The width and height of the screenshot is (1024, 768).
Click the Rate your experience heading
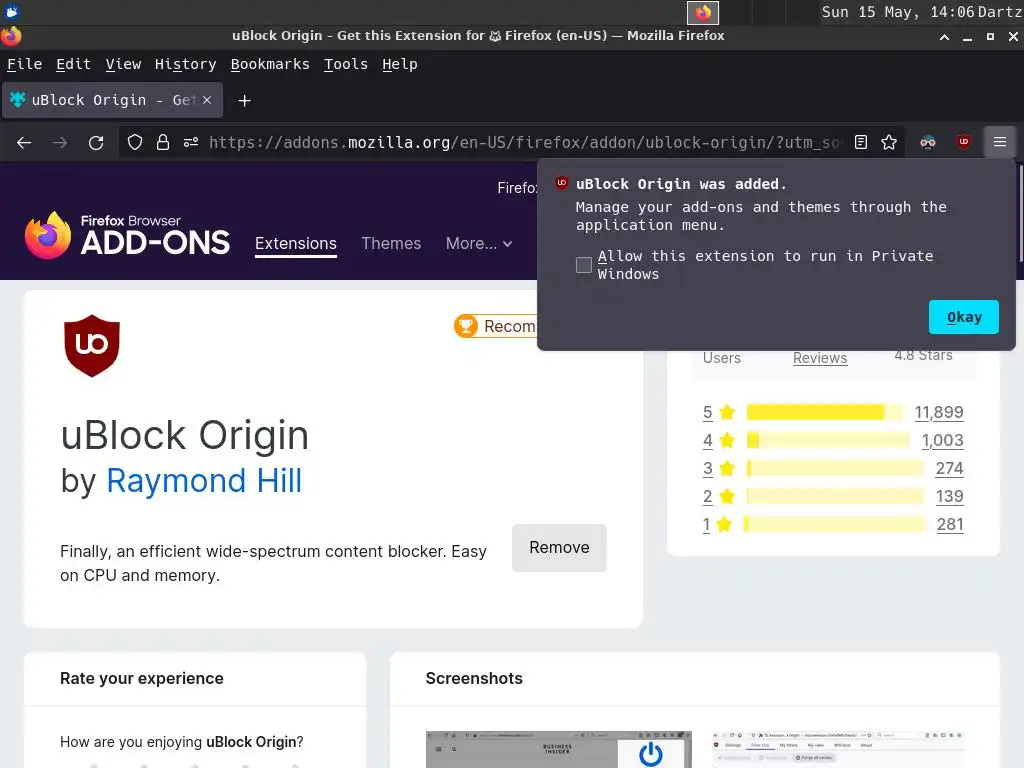(142, 679)
